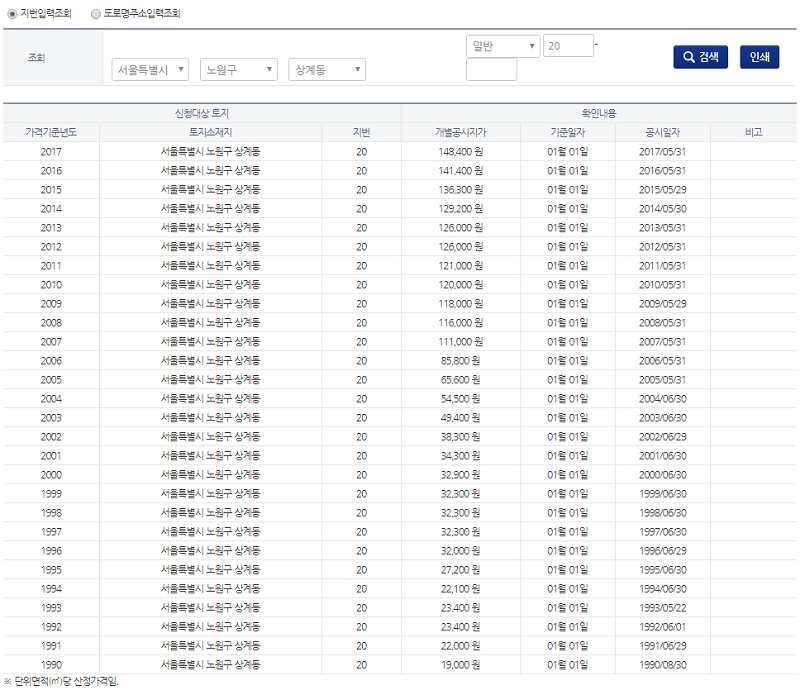Click the 111,000 원 price cell
The width and height of the screenshot is (800, 690).
pyautogui.click(x=461, y=342)
